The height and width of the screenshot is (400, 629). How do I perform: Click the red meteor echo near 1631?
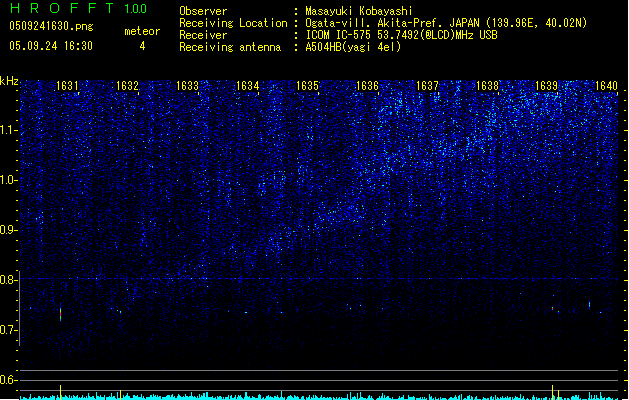point(61,313)
